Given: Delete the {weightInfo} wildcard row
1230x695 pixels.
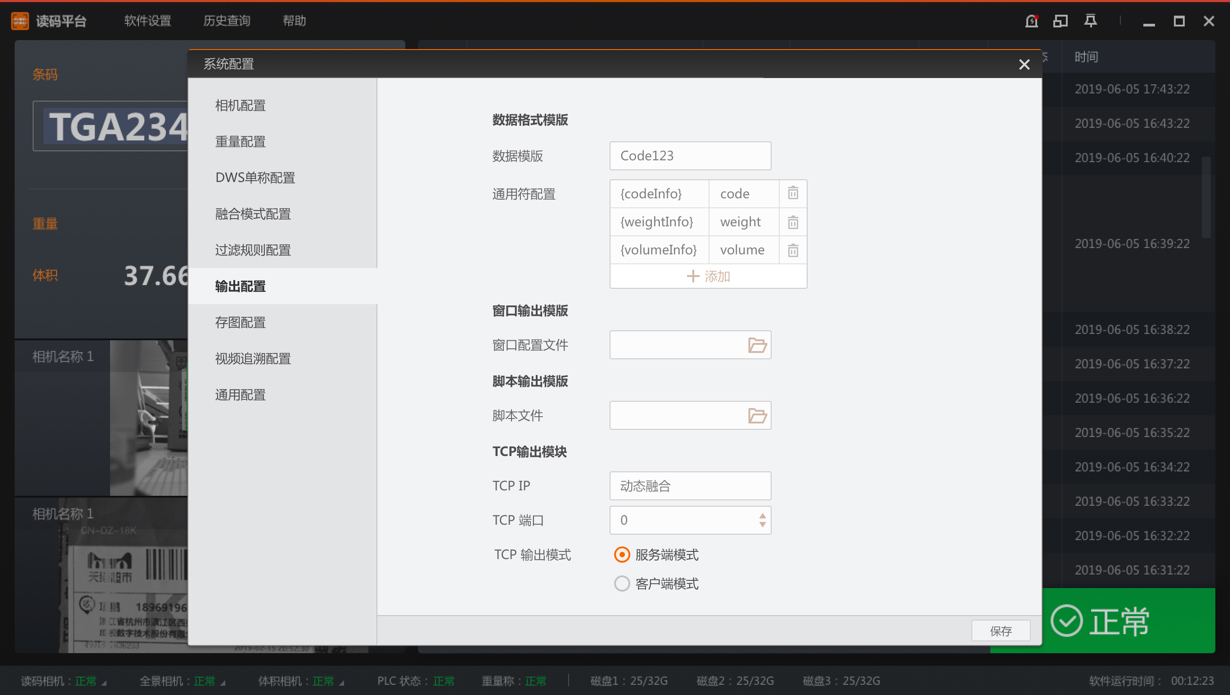Looking at the screenshot, I should tap(792, 222).
